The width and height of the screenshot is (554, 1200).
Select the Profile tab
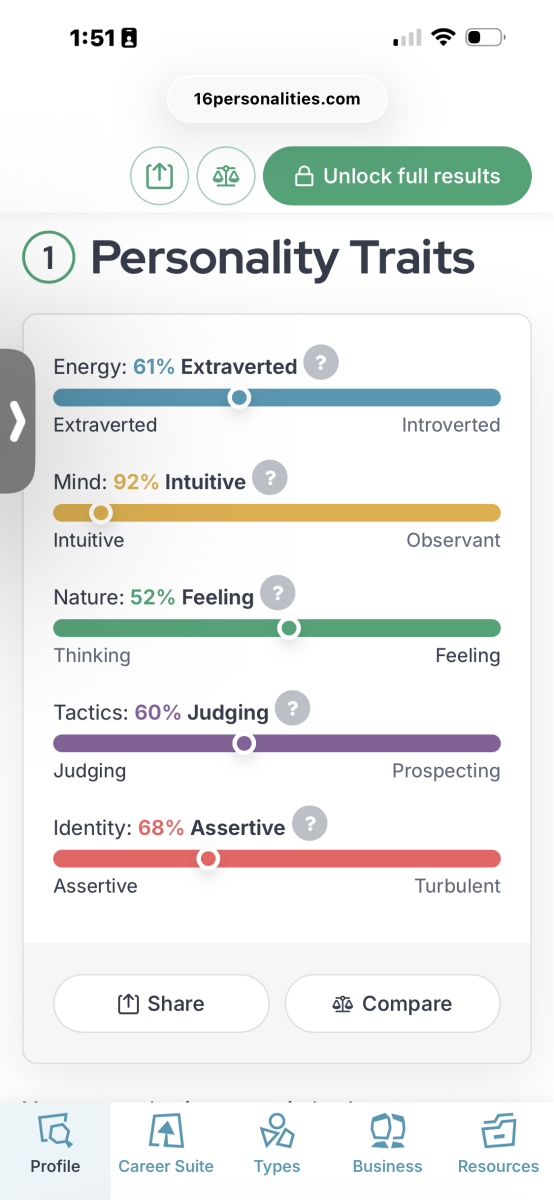click(55, 1150)
